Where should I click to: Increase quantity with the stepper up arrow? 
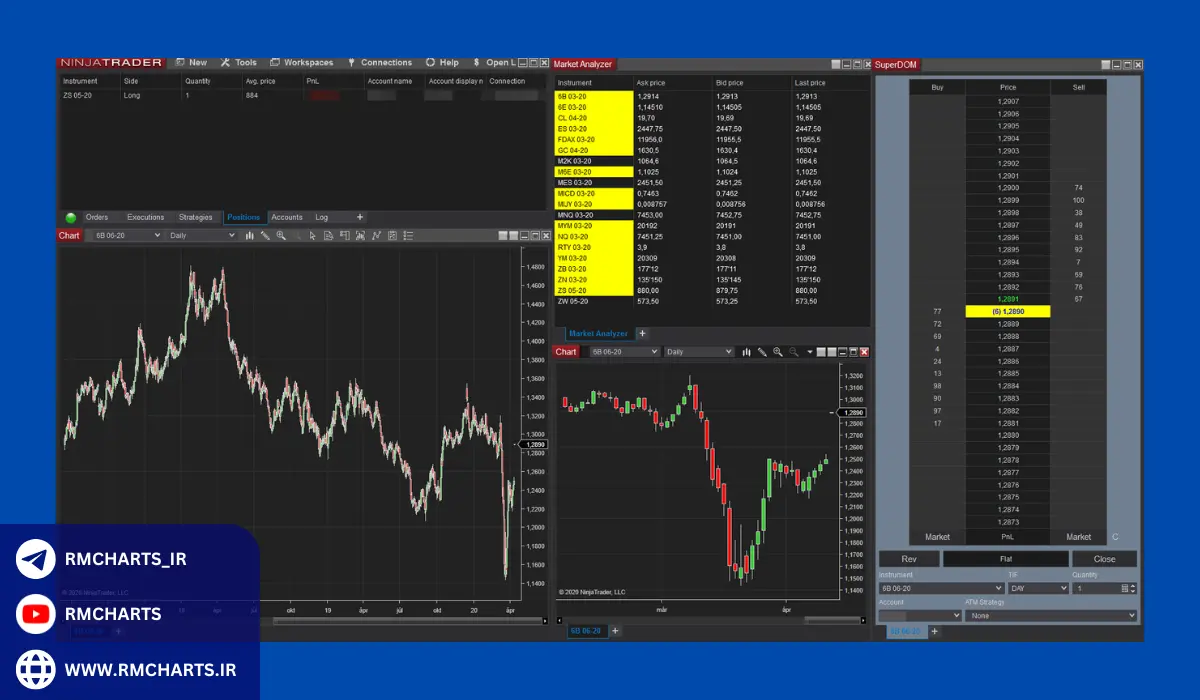point(1134,585)
